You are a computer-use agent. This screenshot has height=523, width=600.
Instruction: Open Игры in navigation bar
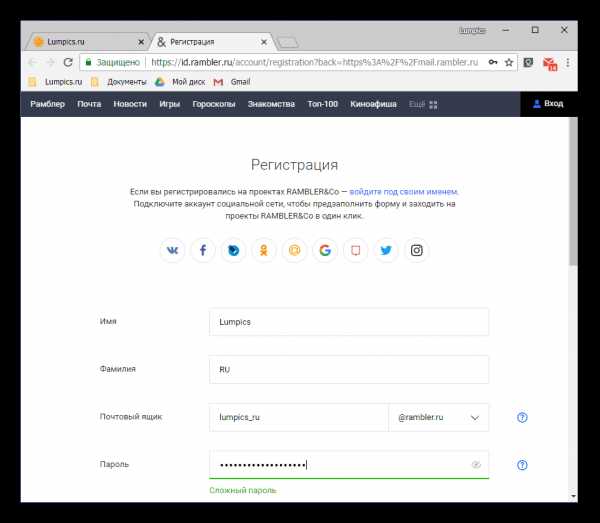(170, 104)
